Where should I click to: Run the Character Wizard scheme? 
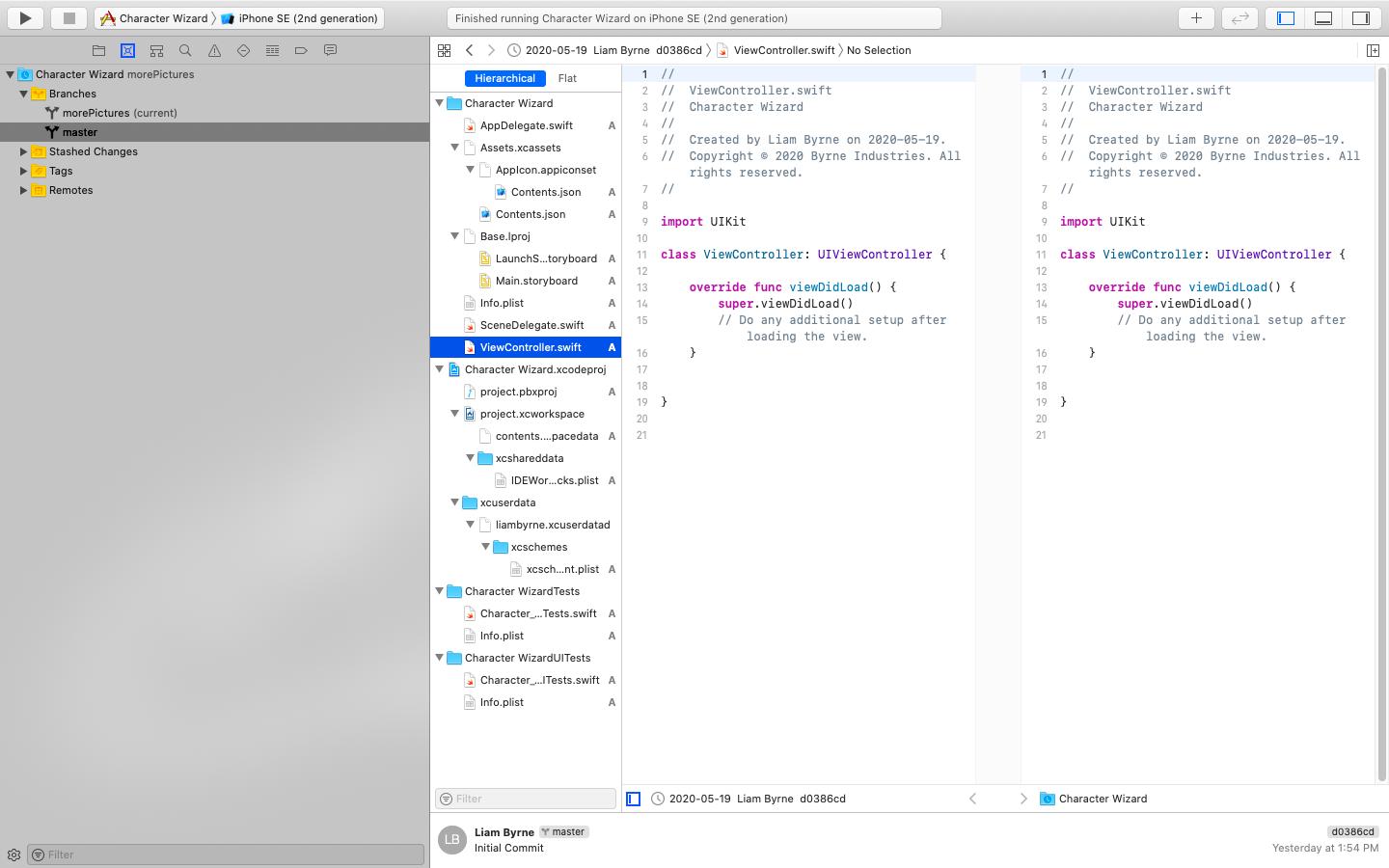click(26, 17)
